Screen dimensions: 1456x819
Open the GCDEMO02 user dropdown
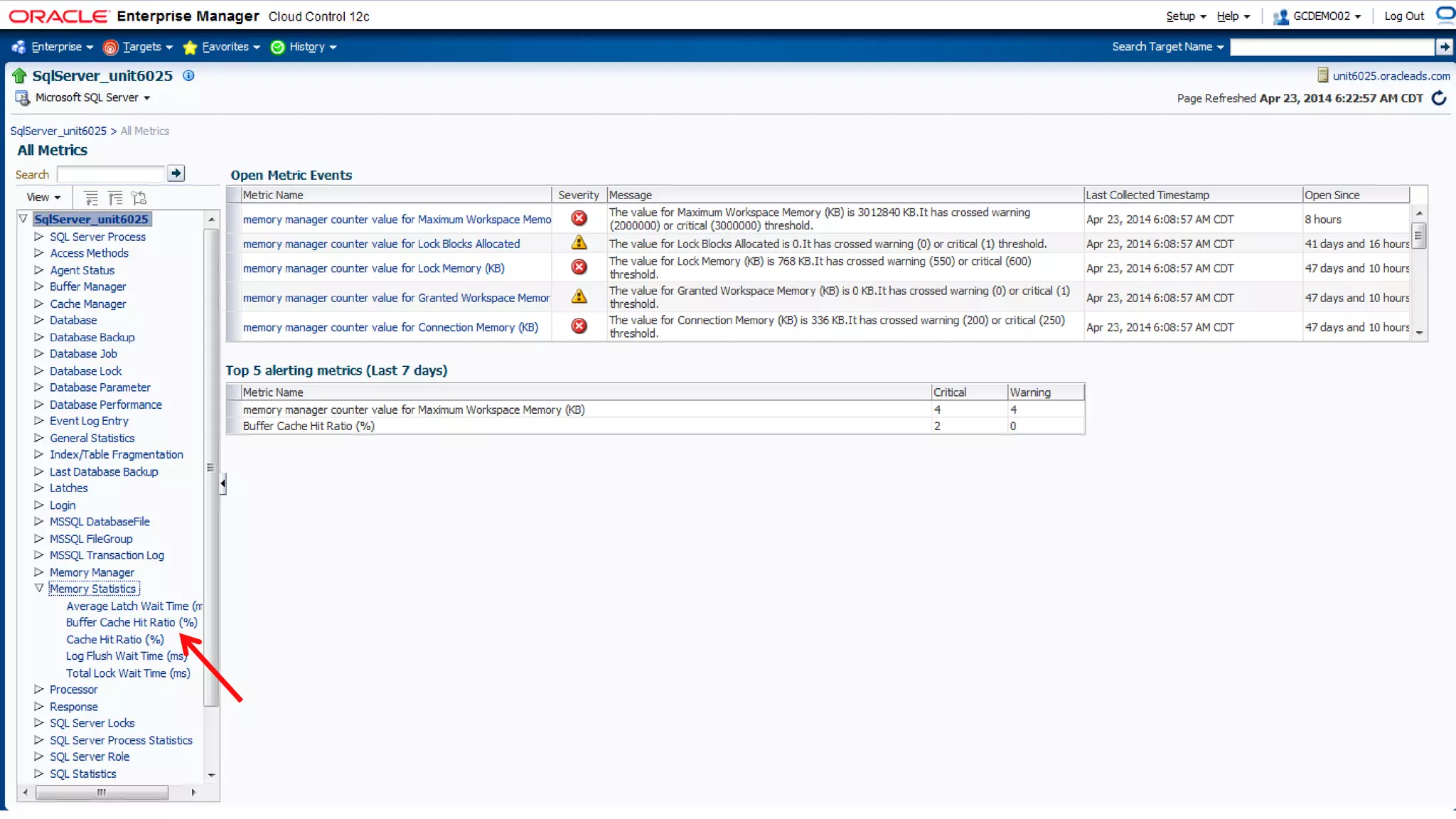[1327, 16]
